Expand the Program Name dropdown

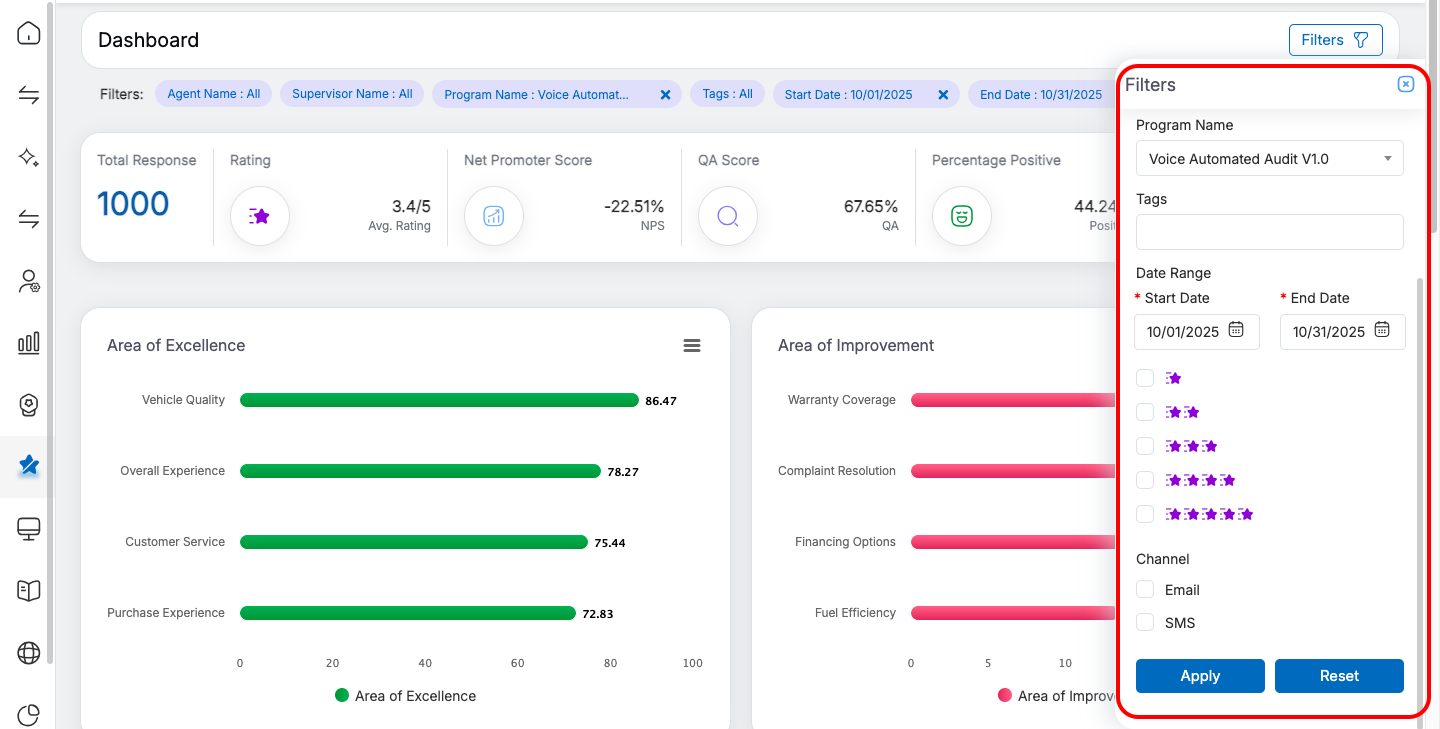(x=1269, y=158)
